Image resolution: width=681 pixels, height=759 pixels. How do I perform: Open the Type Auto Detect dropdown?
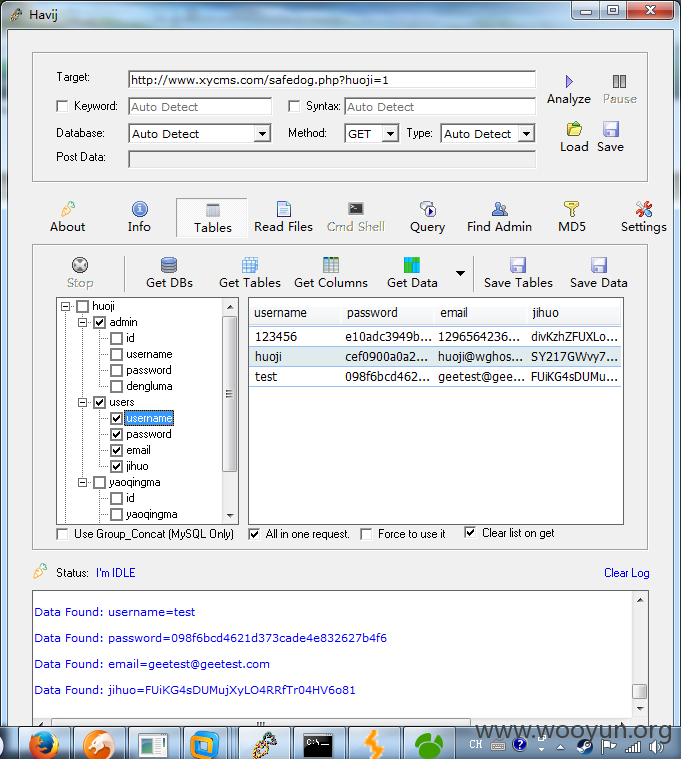(x=526, y=134)
